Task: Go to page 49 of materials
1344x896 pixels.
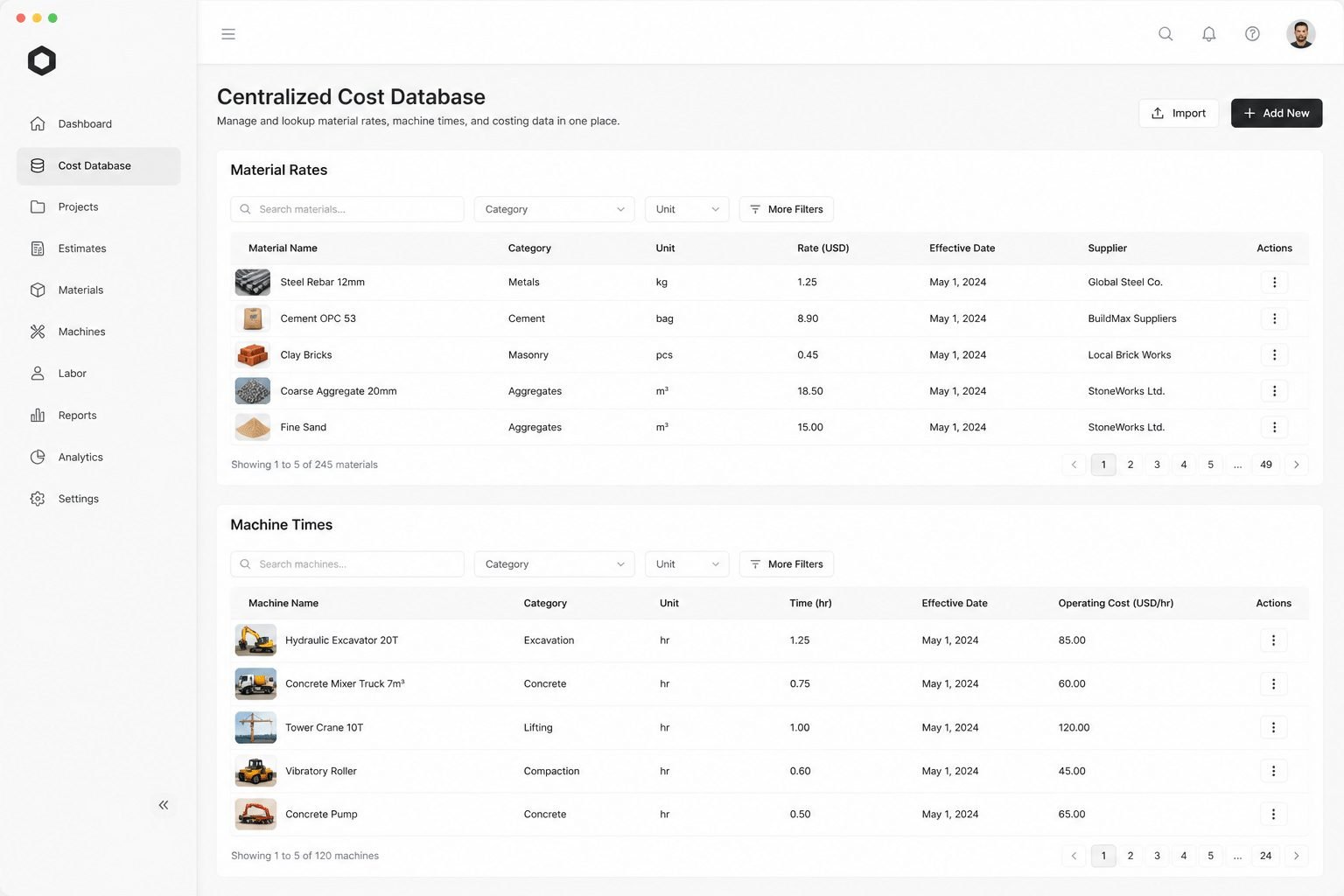Action: point(1266,465)
